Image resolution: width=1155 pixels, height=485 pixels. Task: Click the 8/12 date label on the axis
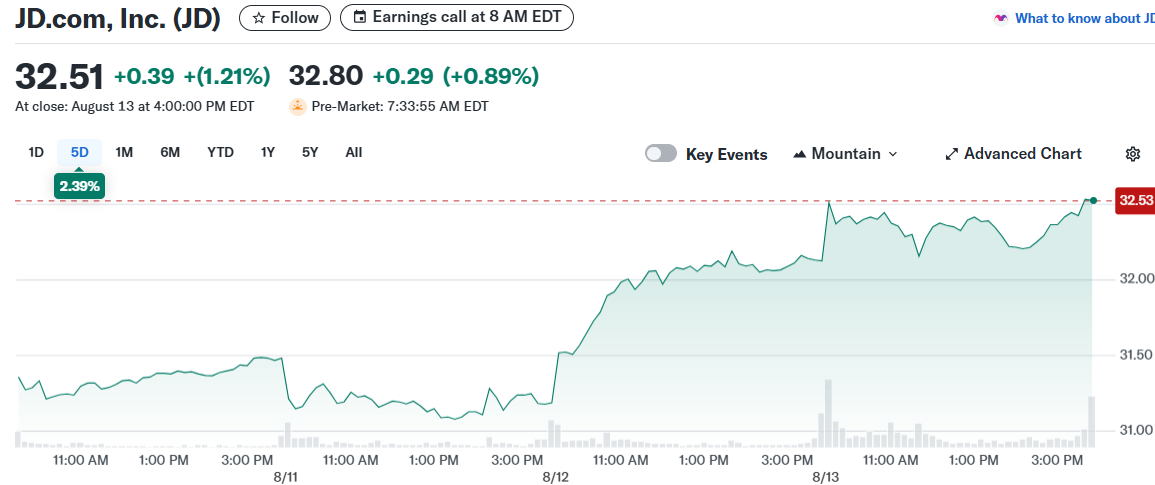tap(553, 477)
